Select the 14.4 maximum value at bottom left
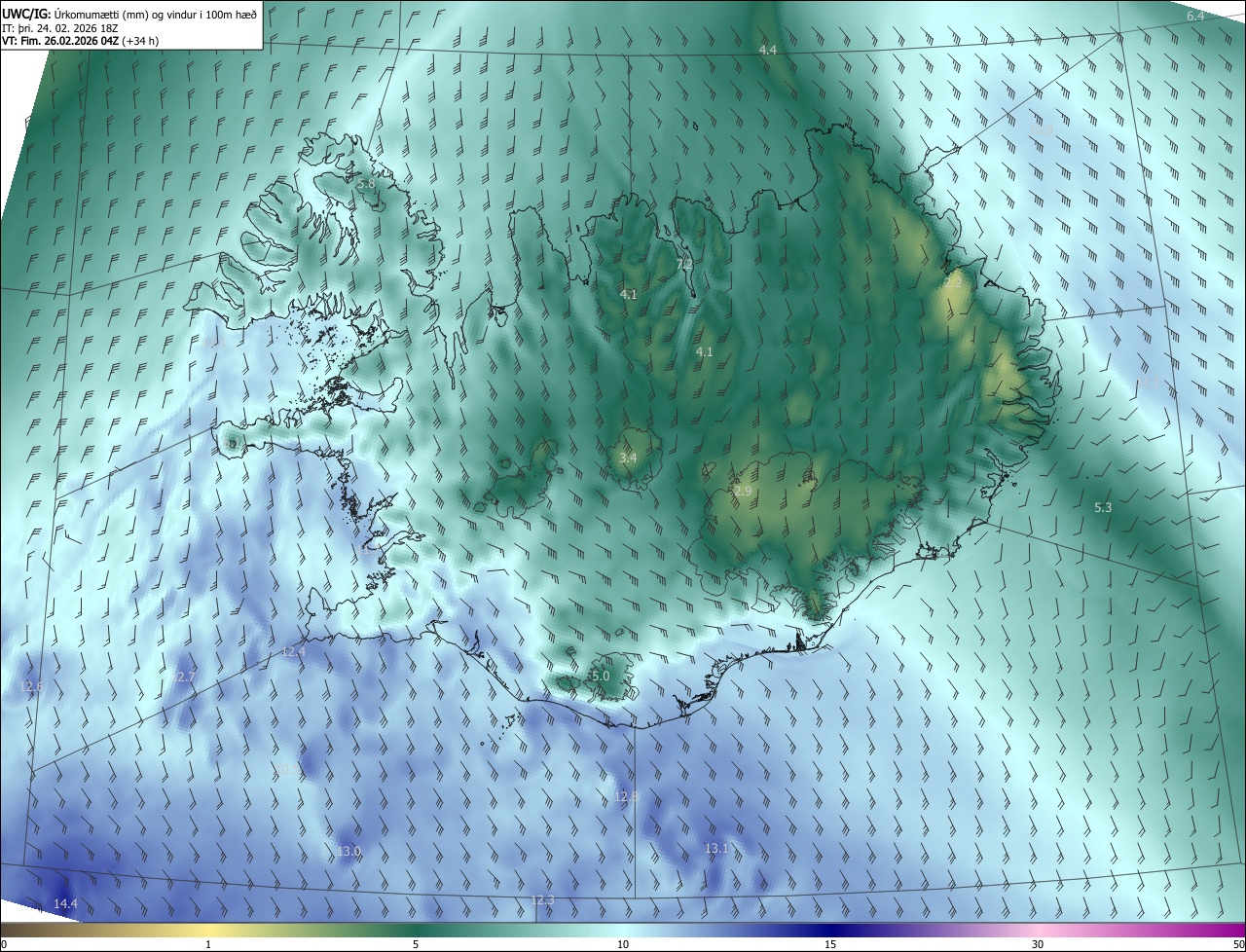 tap(65, 904)
